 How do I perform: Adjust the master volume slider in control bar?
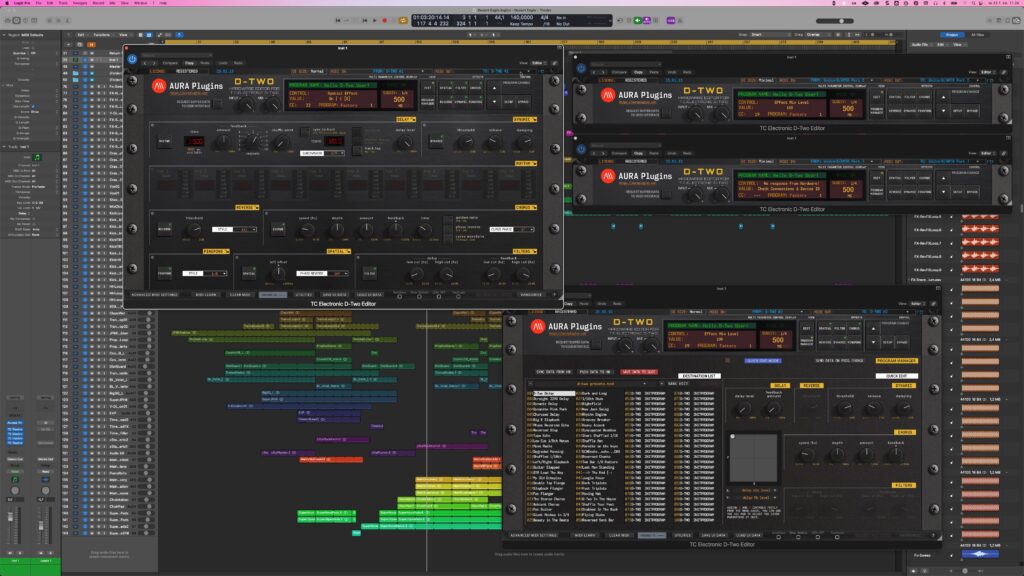pos(835,21)
